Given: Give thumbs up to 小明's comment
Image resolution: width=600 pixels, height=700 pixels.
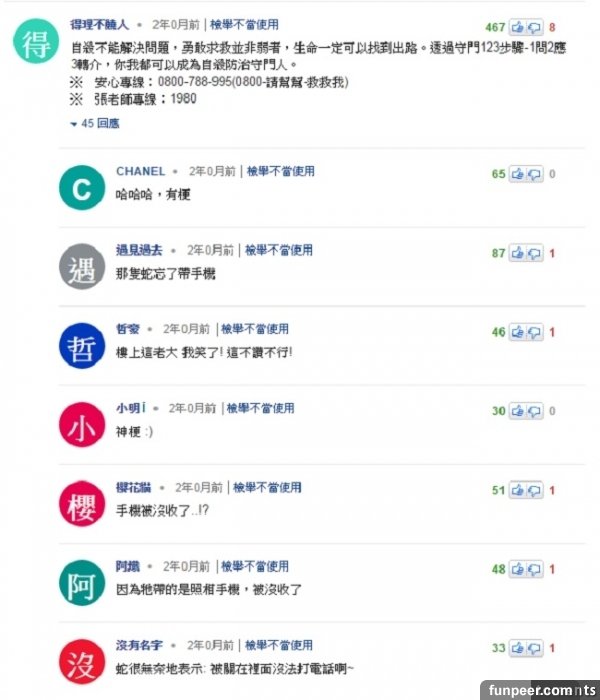Looking at the screenshot, I should [x=518, y=411].
